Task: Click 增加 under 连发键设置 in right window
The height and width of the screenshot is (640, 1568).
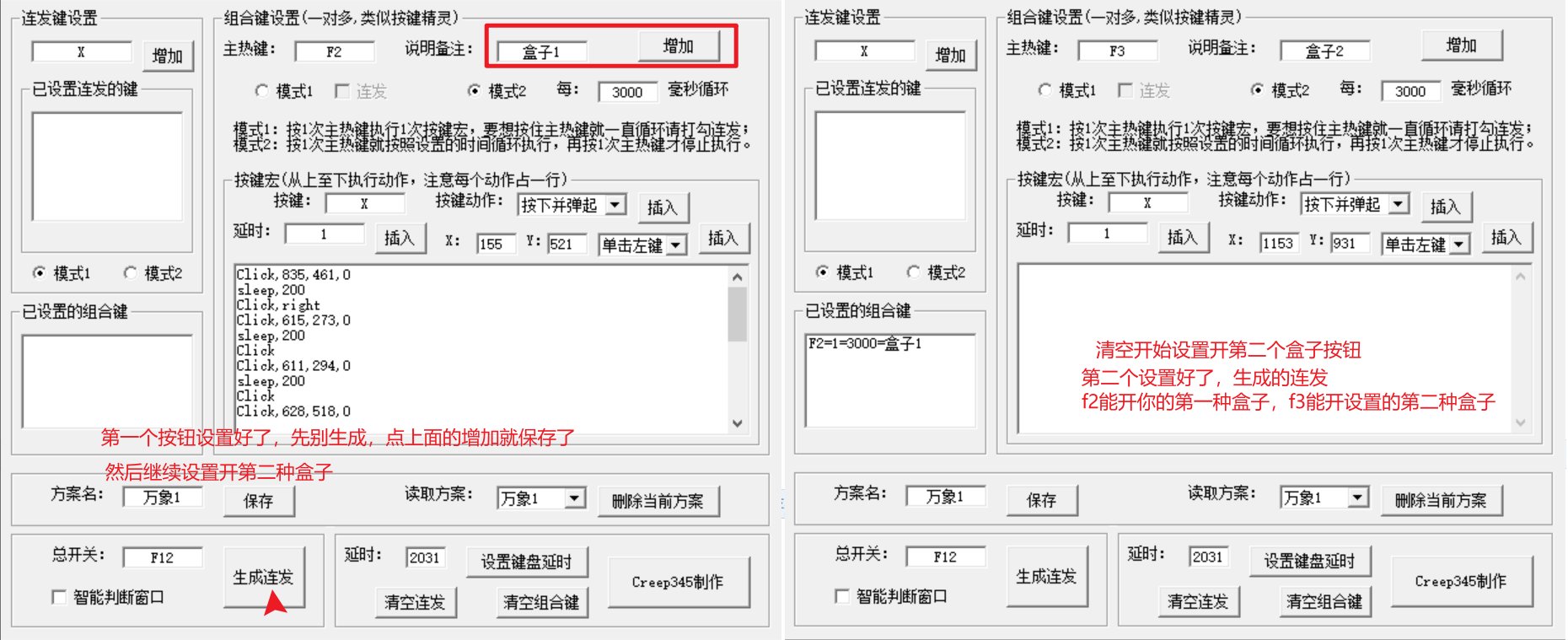Action: point(951,56)
